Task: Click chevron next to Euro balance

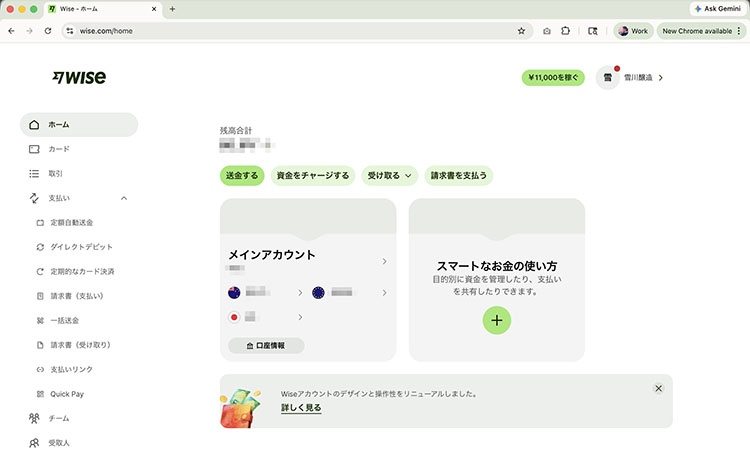Action: tap(384, 292)
